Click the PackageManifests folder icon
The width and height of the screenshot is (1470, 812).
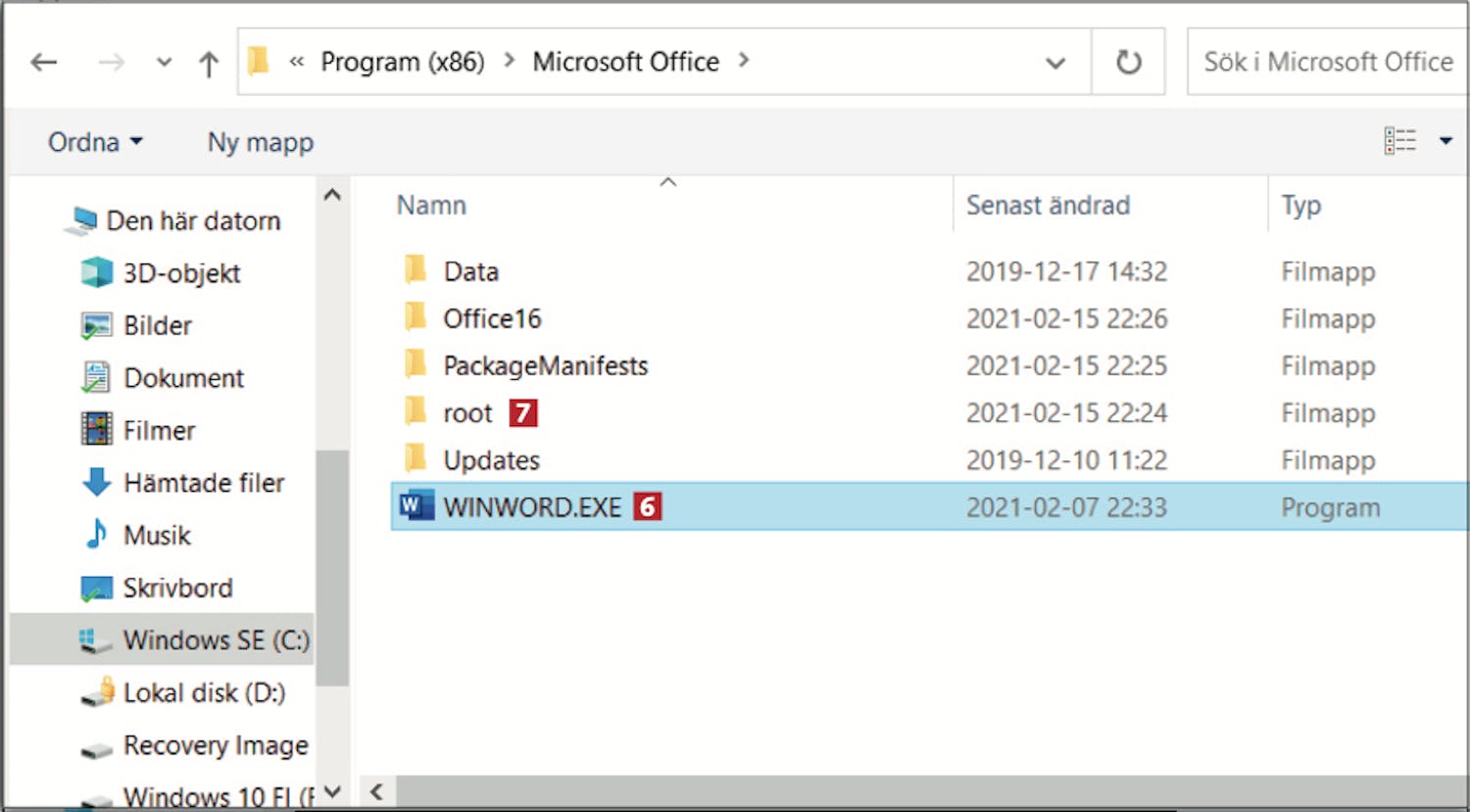coord(416,363)
